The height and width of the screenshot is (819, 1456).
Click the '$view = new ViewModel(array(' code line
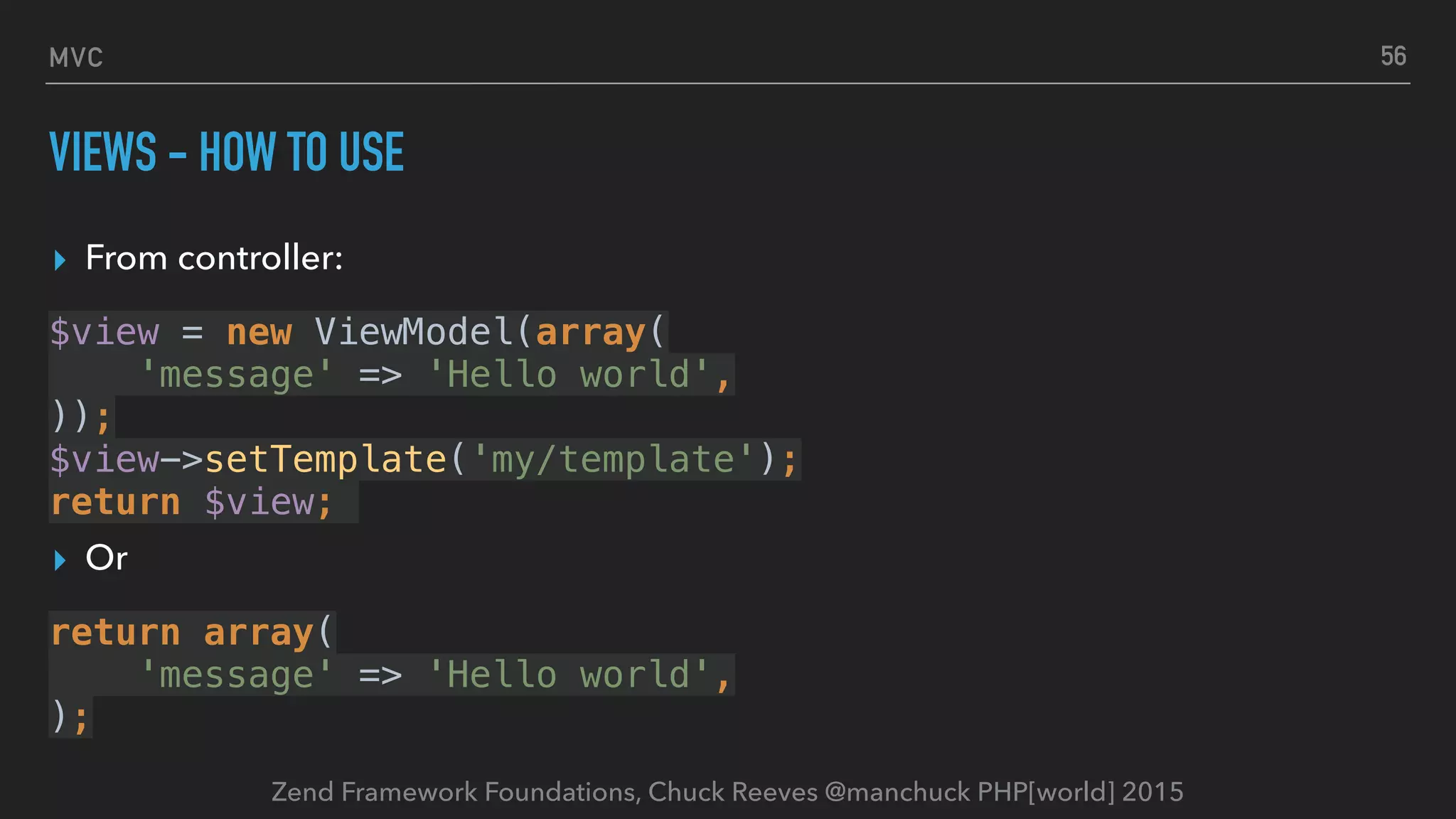358,332
